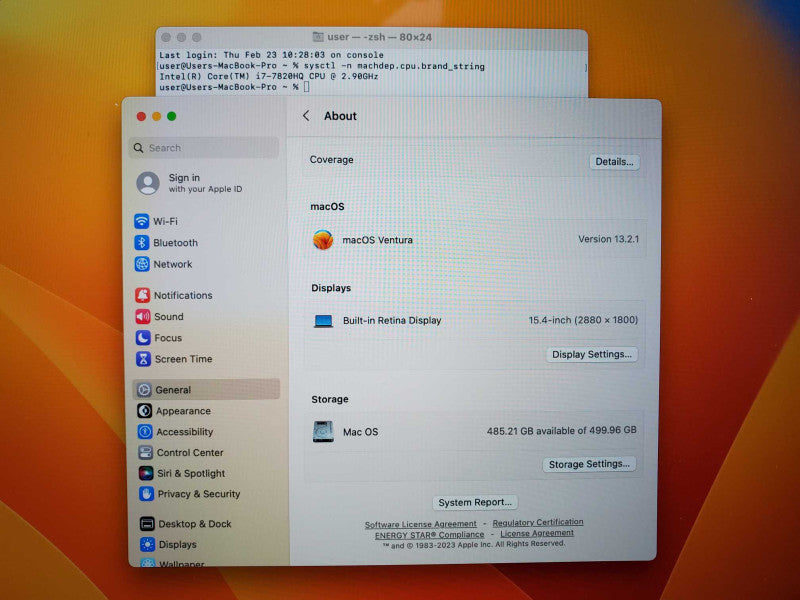The width and height of the screenshot is (800, 600).
Task: Click the Displays sun icon in sidebar
Action: coord(147,544)
